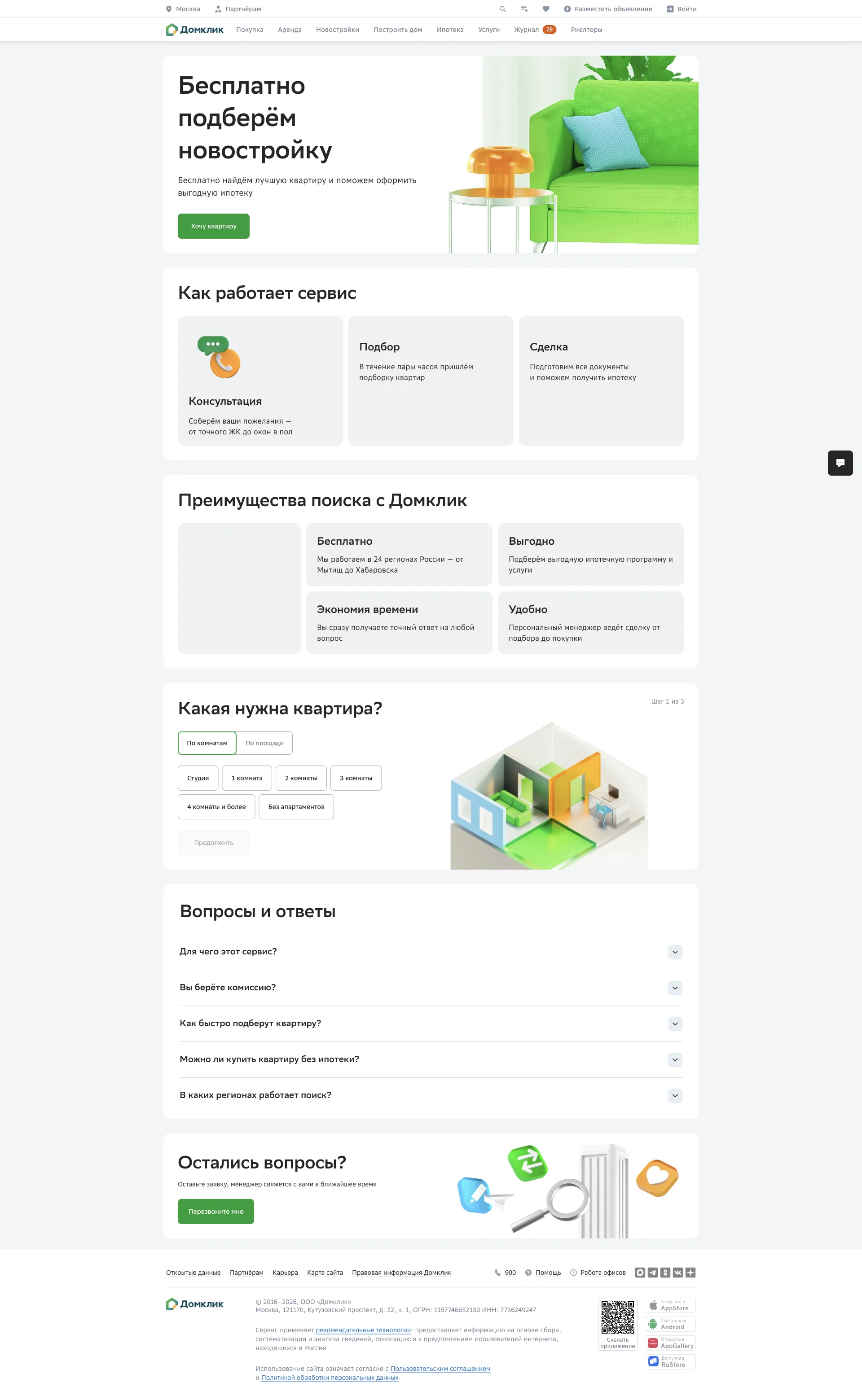This screenshot has height=1400, width=862.
Task: Click the "Хочу квартиру" green button
Action: [214, 226]
